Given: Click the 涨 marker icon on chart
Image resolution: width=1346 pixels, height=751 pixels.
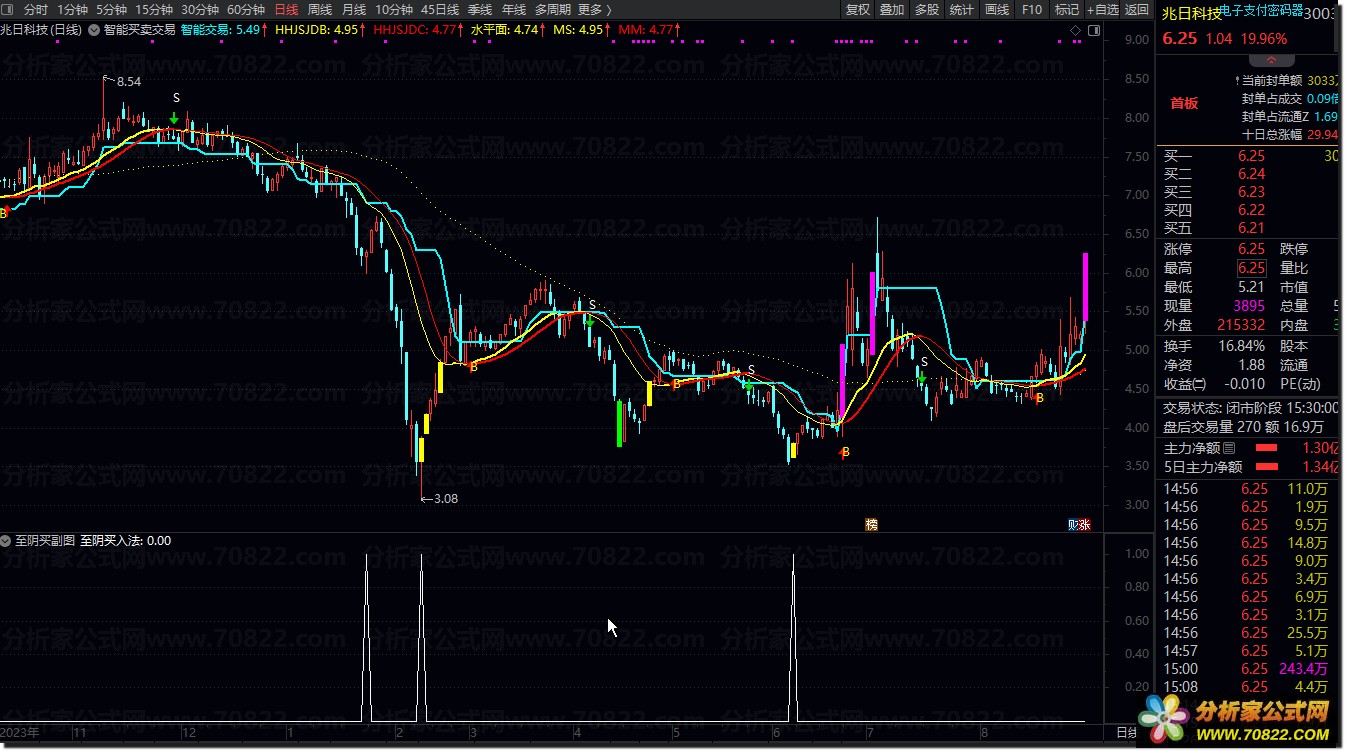Looking at the screenshot, I should click(x=1085, y=524).
